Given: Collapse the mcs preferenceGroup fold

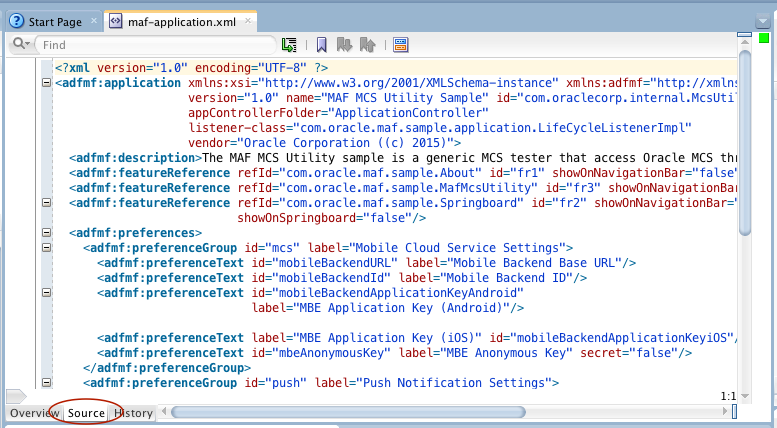Looking at the screenshot, I should (47, 248).
